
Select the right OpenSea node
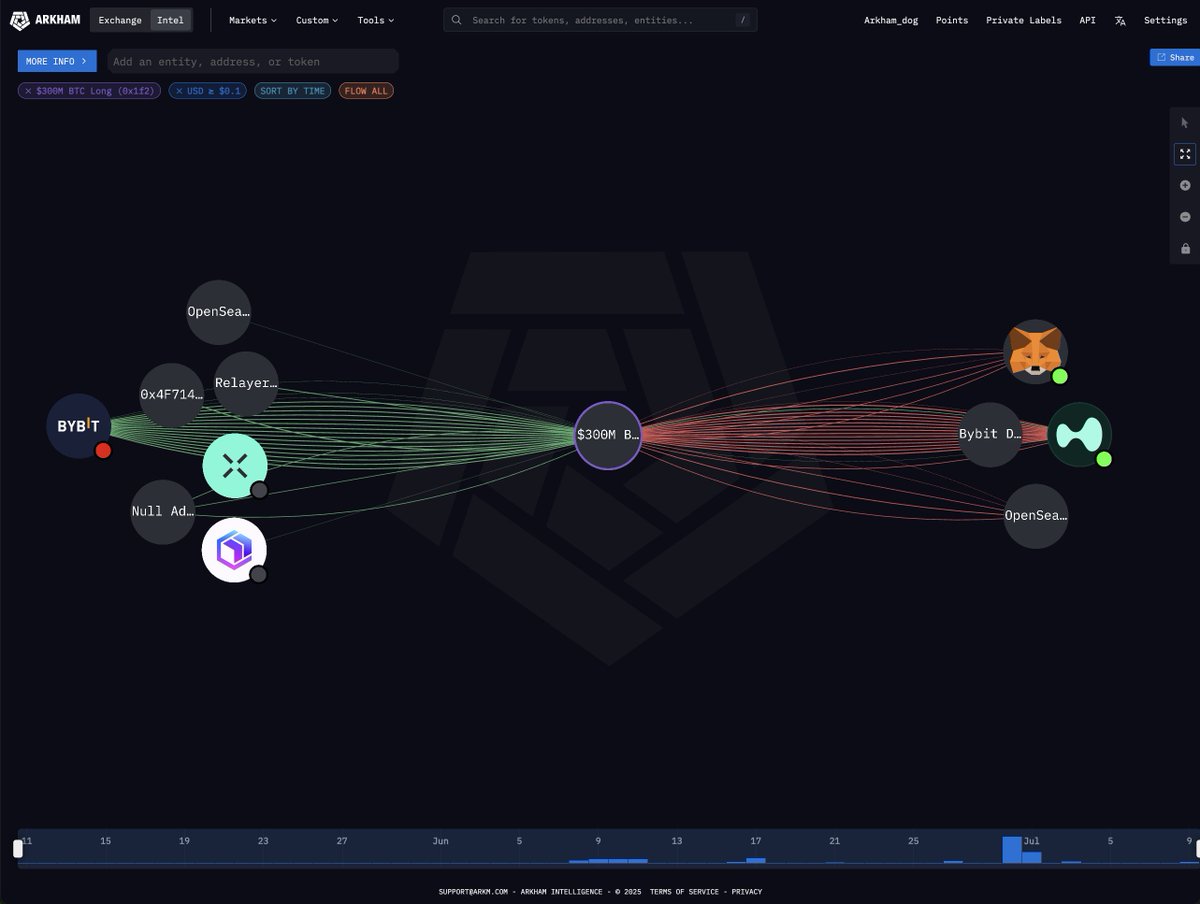coord(1036,516)
